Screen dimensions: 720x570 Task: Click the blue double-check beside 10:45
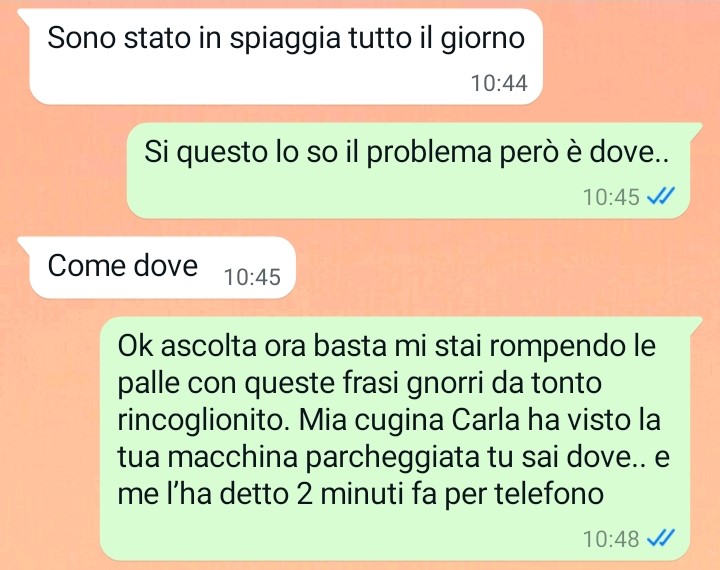click(661, 197)
